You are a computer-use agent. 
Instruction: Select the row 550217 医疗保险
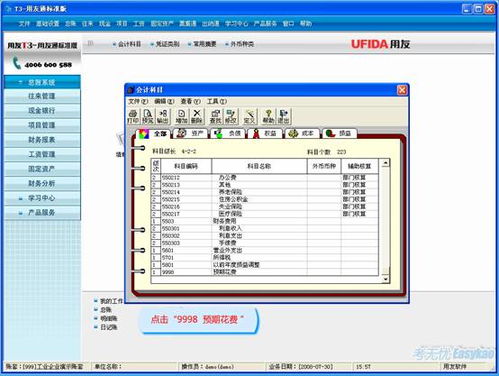point(265,214)
